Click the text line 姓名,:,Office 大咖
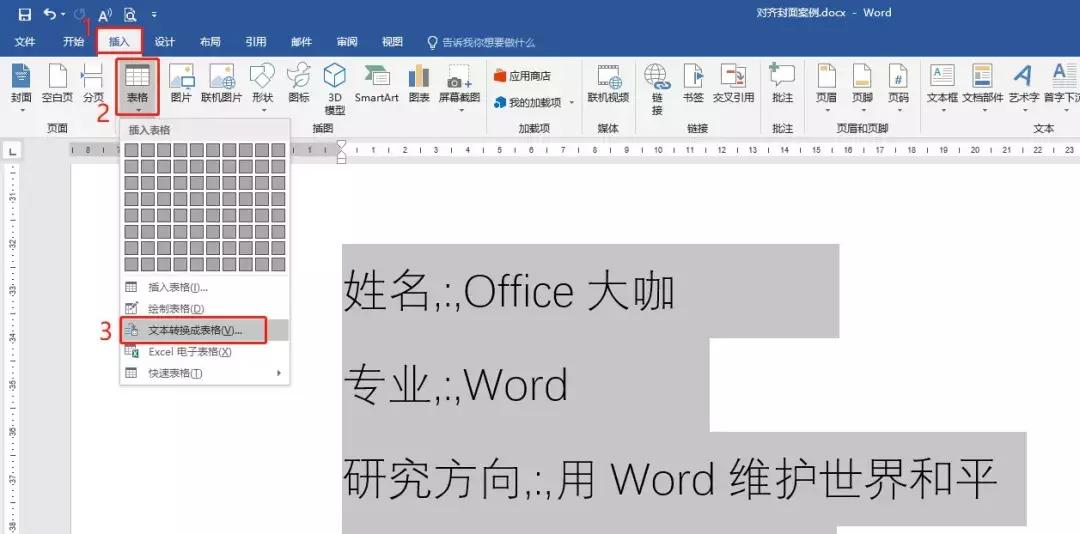The height and width of the screenshot is (534, 1080). tap(508, 292)
